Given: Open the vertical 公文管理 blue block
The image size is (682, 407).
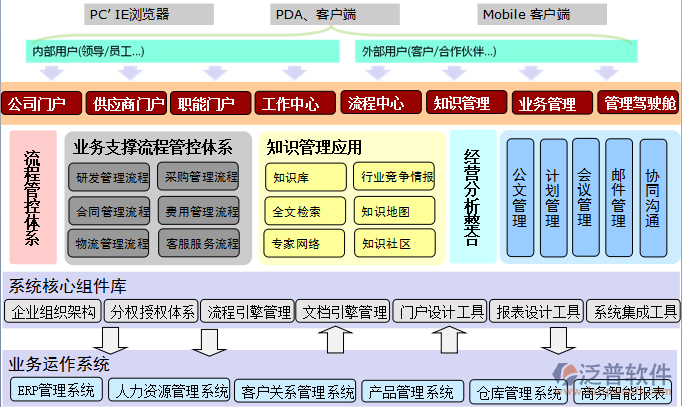Looking at the screenshot, I should pyautogui.click(x=519, y=198).
